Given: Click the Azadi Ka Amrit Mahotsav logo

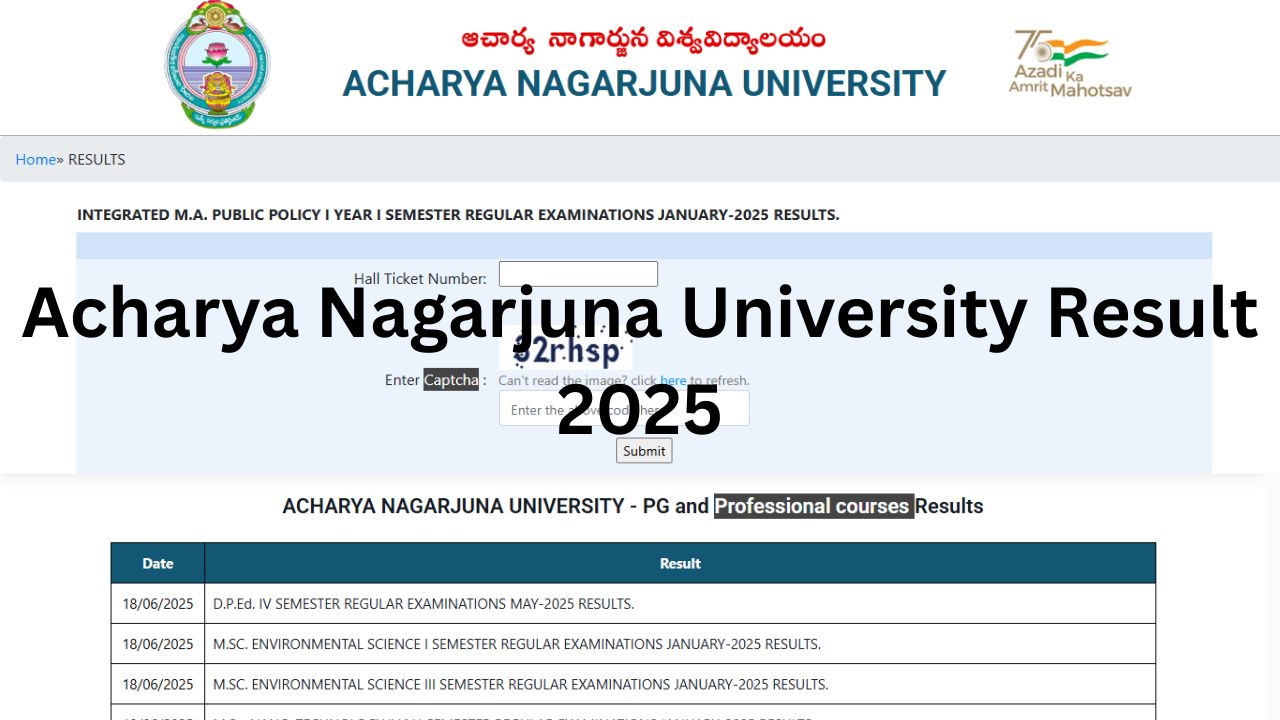Looking at the screenshot, I should pos(1070,63).
